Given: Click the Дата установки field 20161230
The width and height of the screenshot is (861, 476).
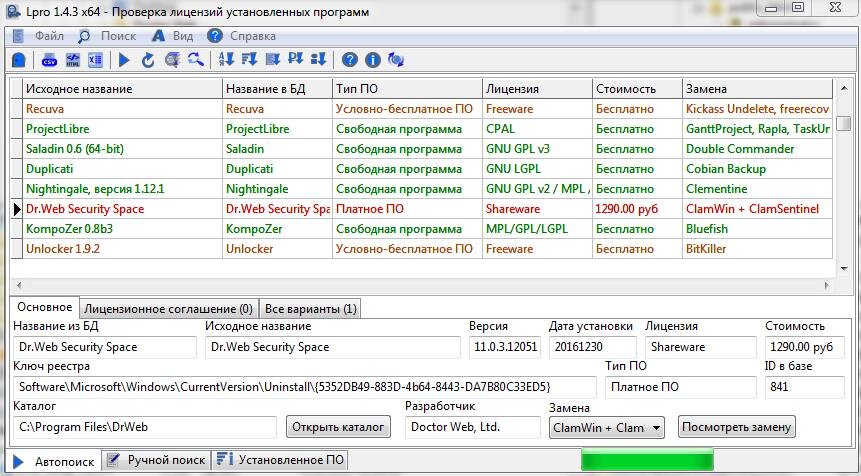Looking at the screenshot, I should (x=592, y=347).
